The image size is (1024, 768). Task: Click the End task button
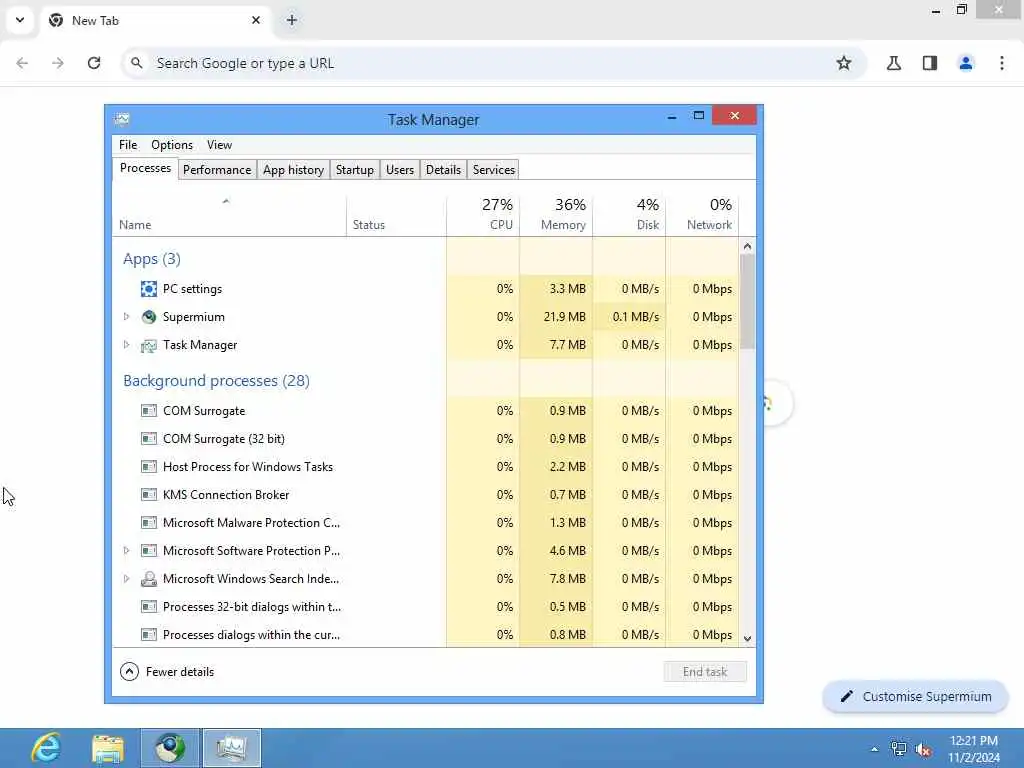pyautogui.click(x=705, y=671)
